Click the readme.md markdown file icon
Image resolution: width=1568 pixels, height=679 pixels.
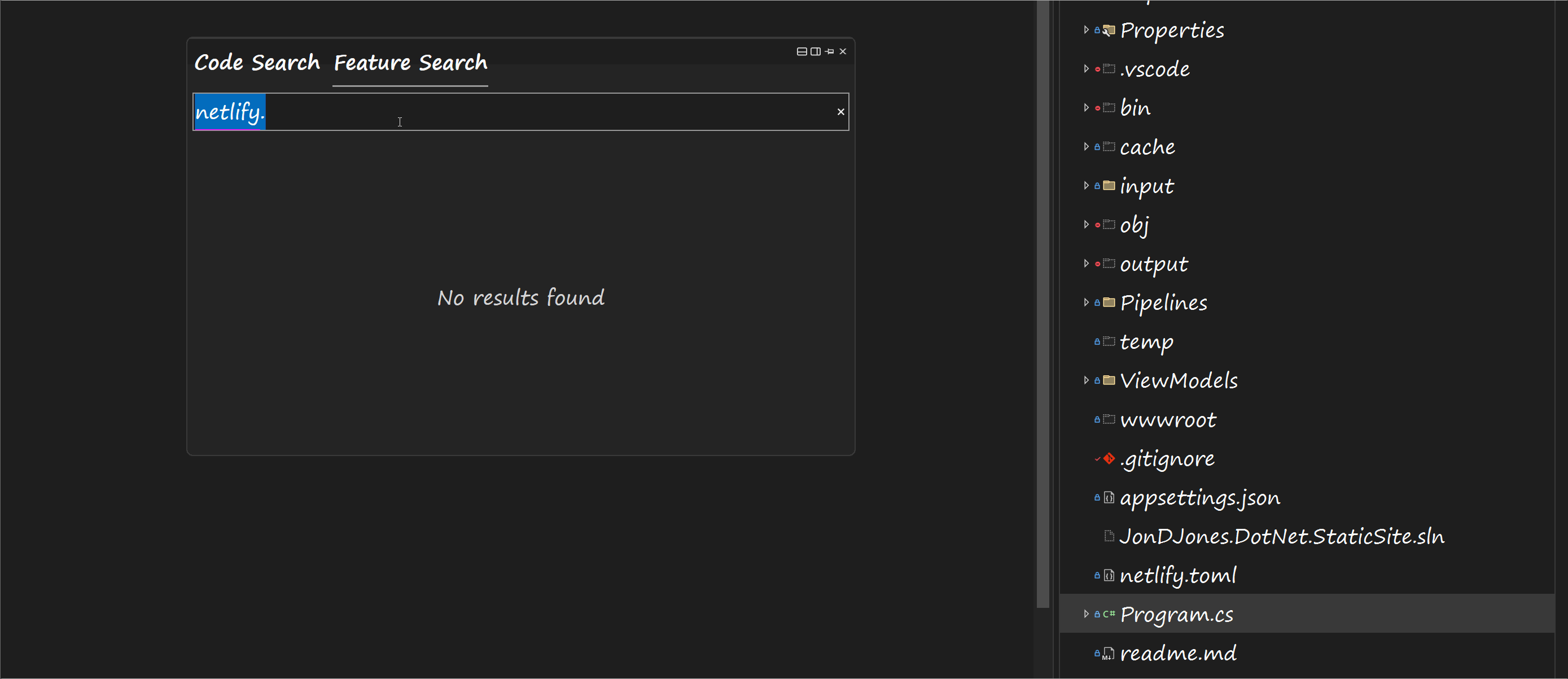[x=1109, y=654]
